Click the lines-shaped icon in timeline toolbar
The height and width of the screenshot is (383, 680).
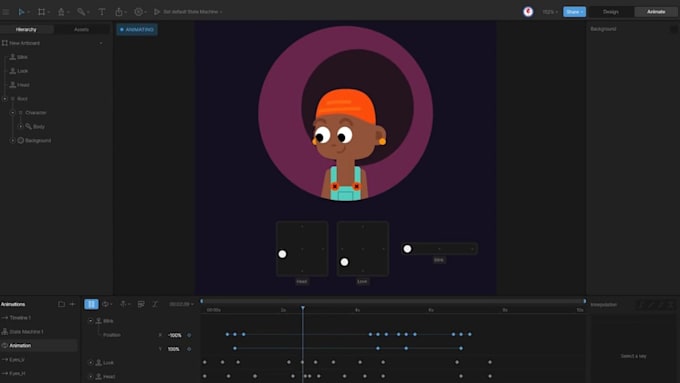click(x=141, y=304)
